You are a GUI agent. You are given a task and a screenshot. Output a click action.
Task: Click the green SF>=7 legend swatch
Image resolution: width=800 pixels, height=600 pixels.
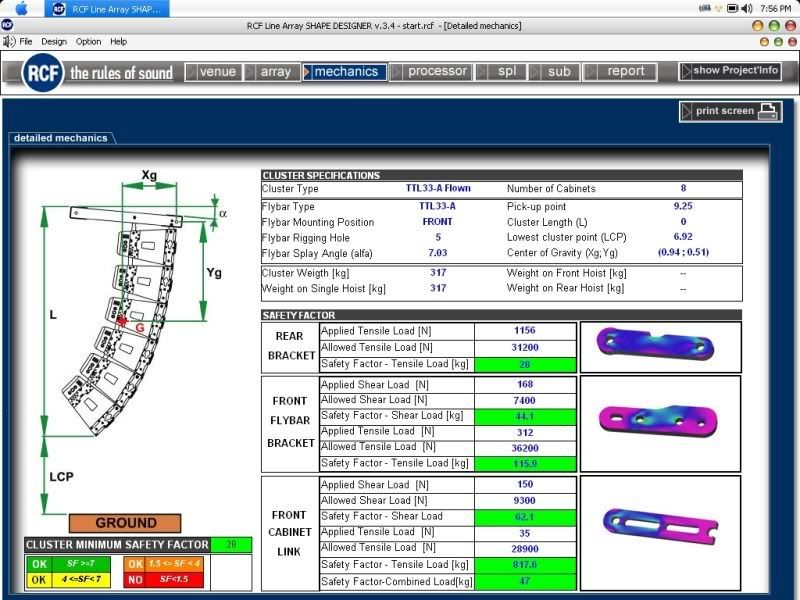click(68, 564)
